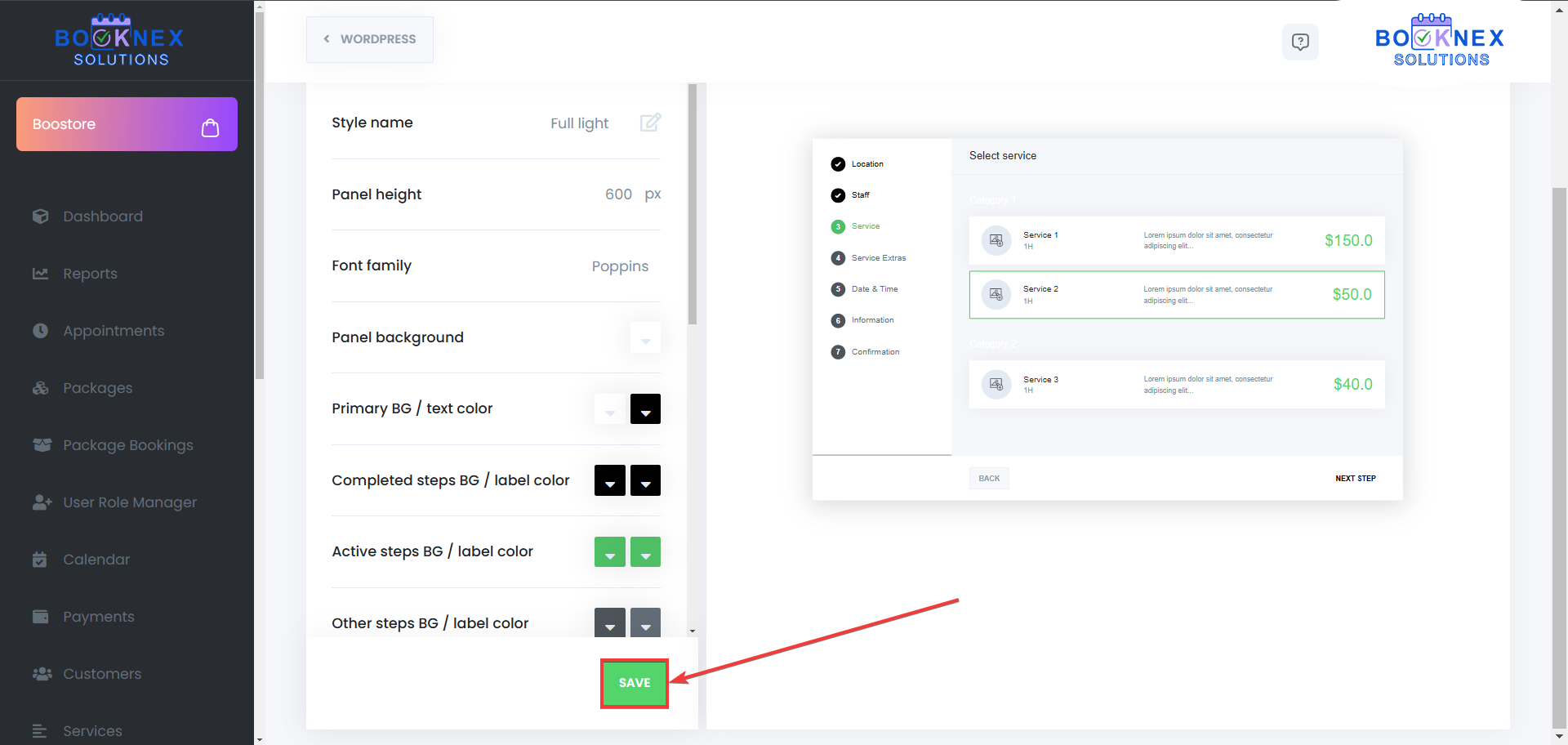Click the Appointments clock icon

(x=41, y=331)
